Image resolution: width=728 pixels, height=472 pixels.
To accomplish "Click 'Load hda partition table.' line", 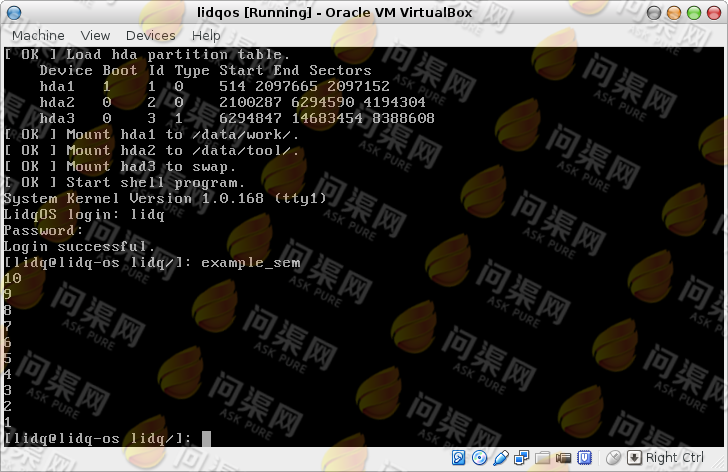I will click(147, 55).
